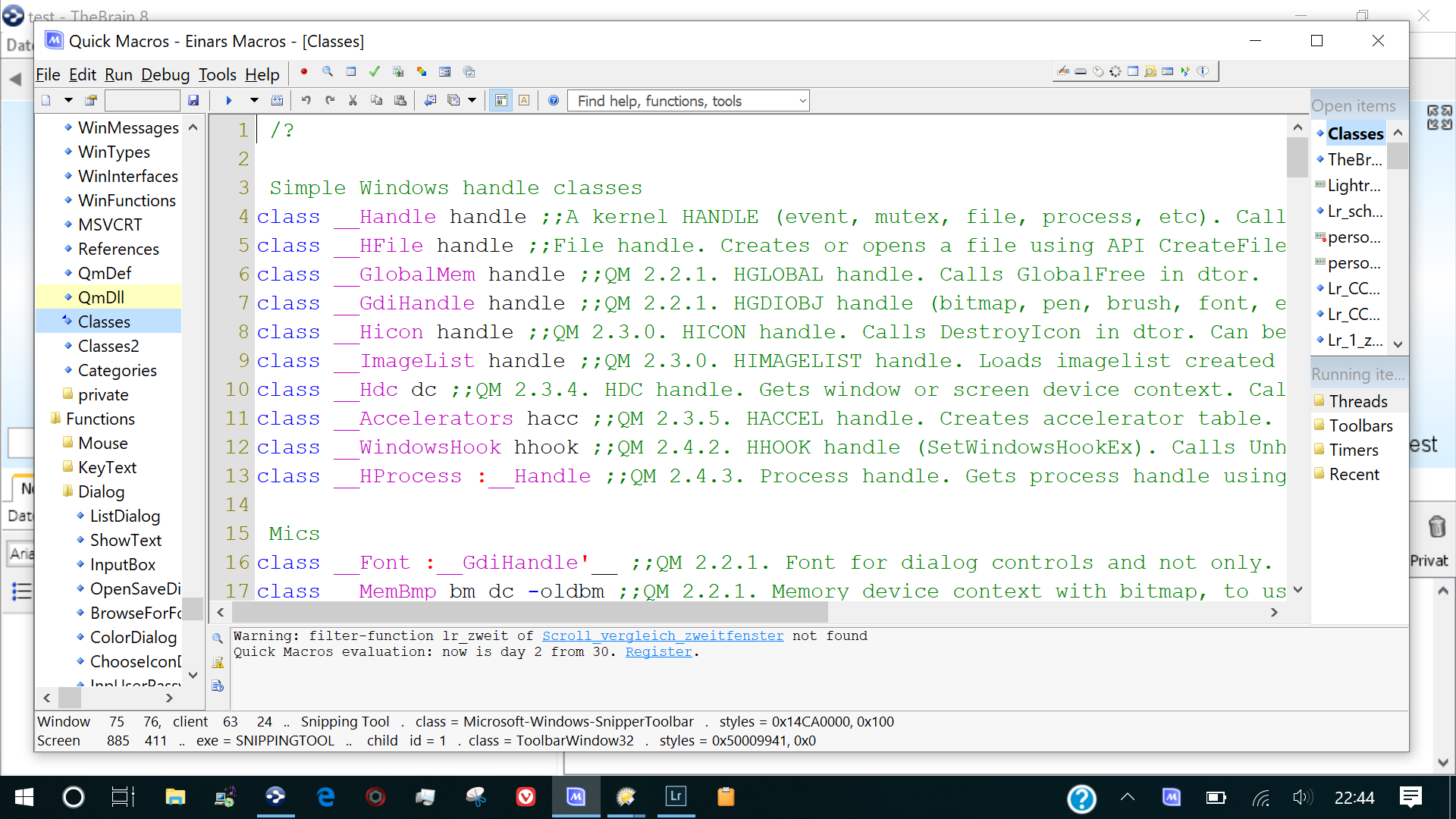The width and height of the screenshot is (1456, 819).
Task: Click the Paste clipboard toolbar icon
Action: [x=400, y=101]
